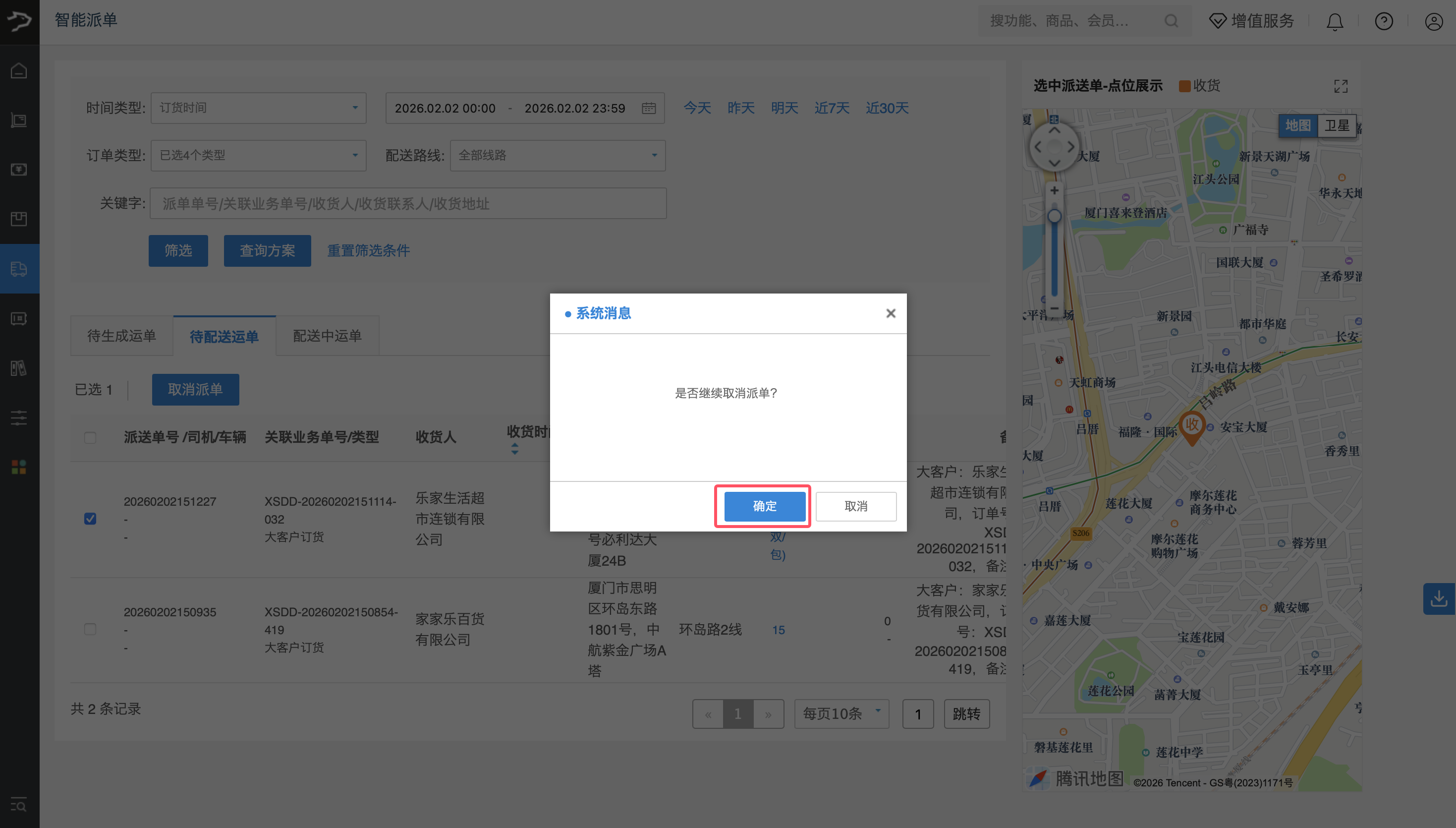The image size is (1456, 828).
Task: Open the 订单类型 dropdown
Action: (x=259, y=155)
